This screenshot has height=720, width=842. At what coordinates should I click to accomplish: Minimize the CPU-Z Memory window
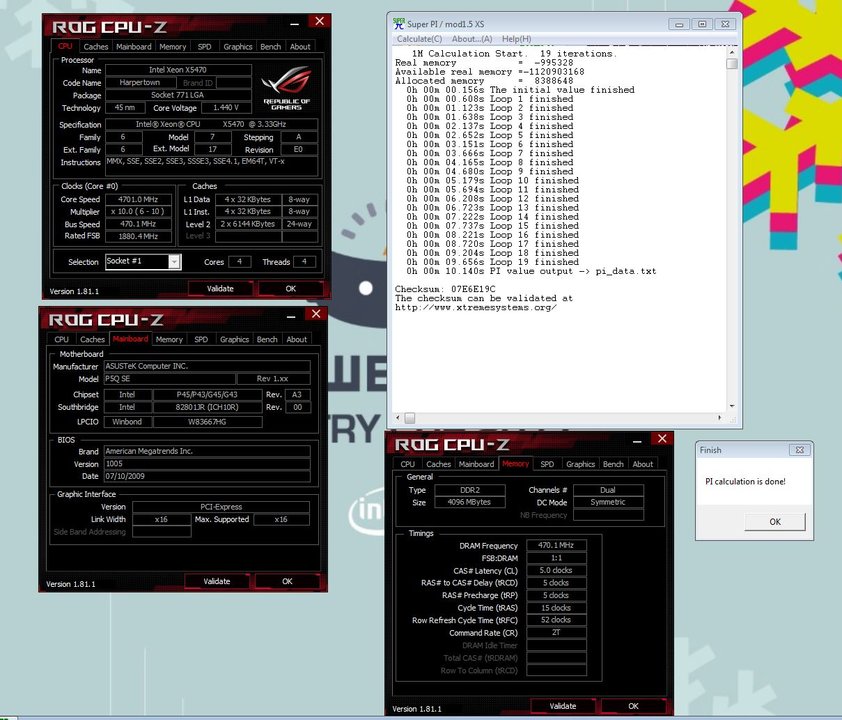637,440
